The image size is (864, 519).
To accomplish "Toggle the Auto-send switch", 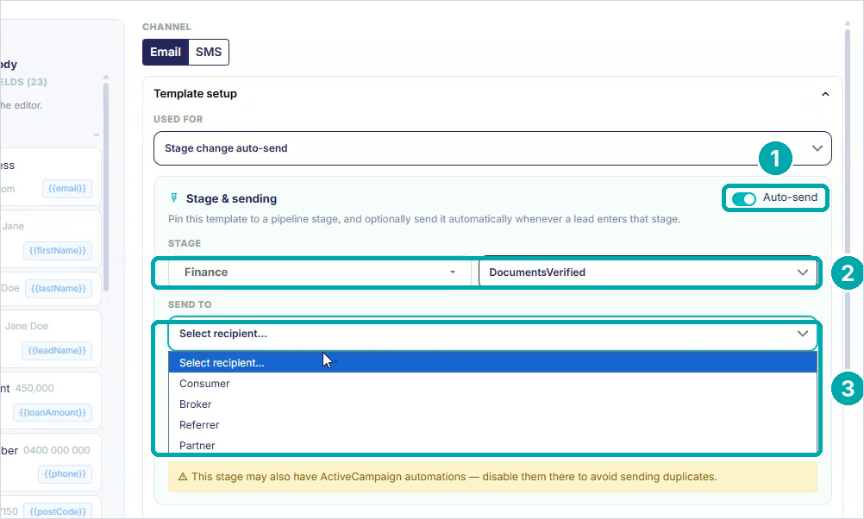I will pos(743,198).
